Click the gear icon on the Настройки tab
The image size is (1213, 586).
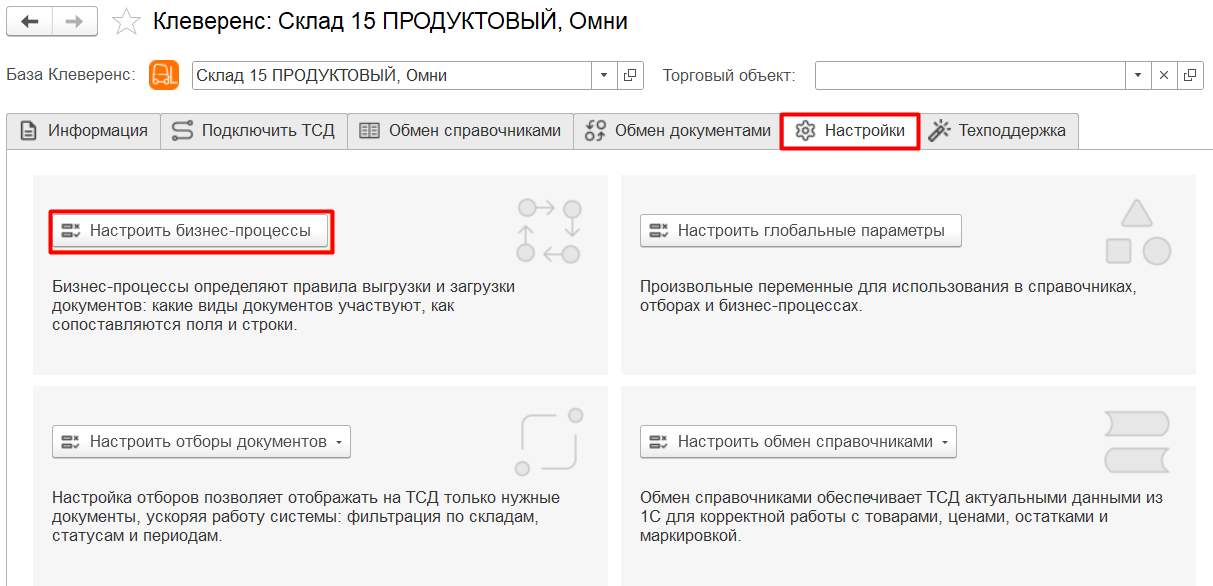[805, 131]
